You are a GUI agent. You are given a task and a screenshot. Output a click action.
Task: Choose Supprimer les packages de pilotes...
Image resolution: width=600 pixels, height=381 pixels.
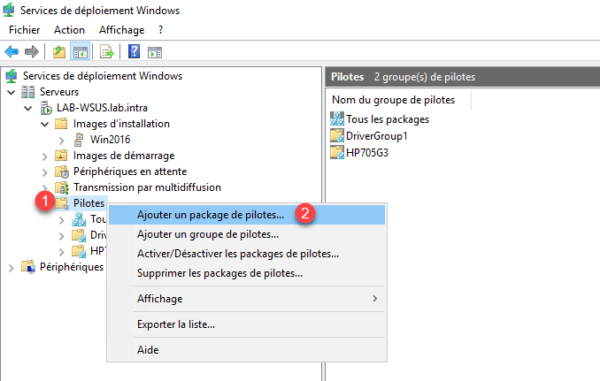[x=247, y=273]
